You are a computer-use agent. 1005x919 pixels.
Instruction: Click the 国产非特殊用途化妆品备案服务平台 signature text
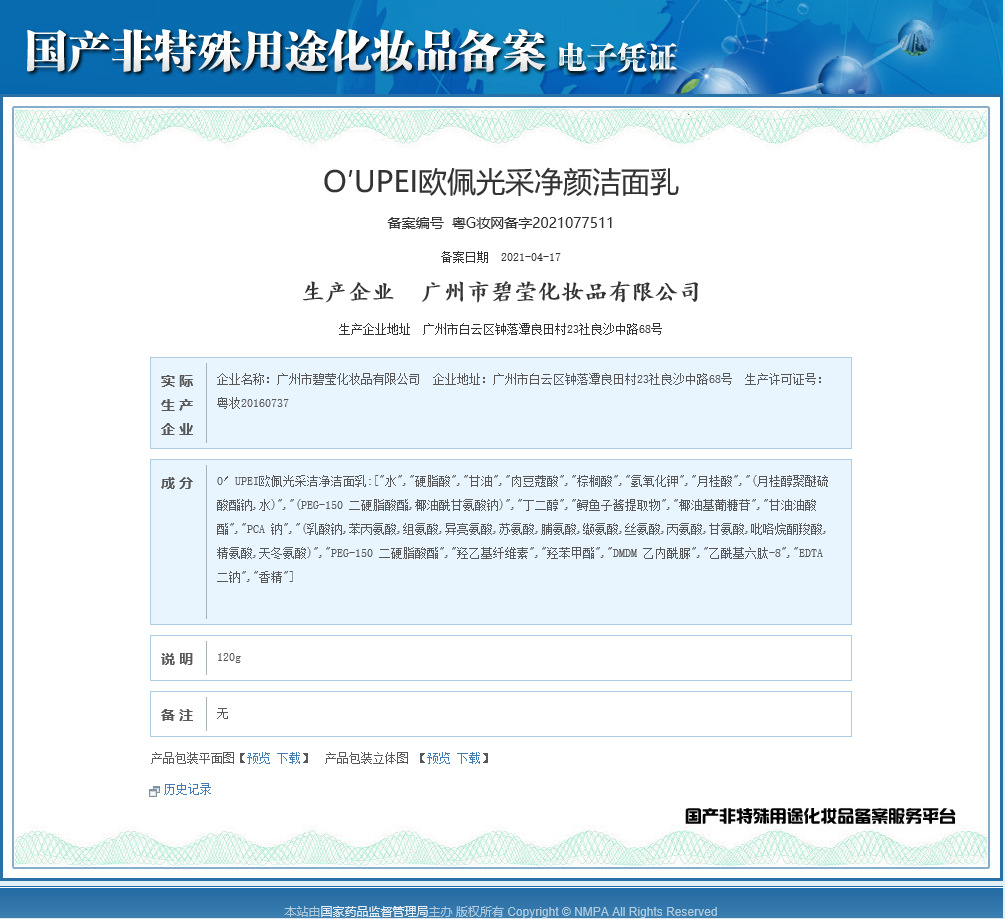[x=820, y=816]
